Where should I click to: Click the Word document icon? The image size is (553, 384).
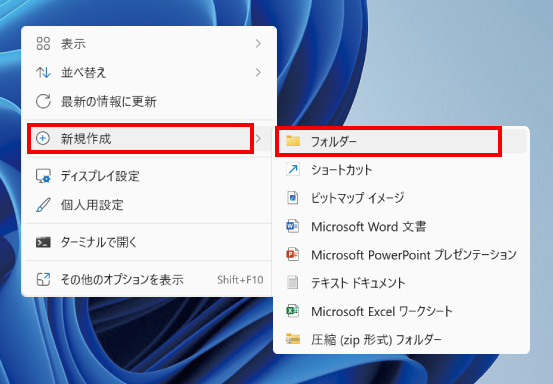click(292, 226)
